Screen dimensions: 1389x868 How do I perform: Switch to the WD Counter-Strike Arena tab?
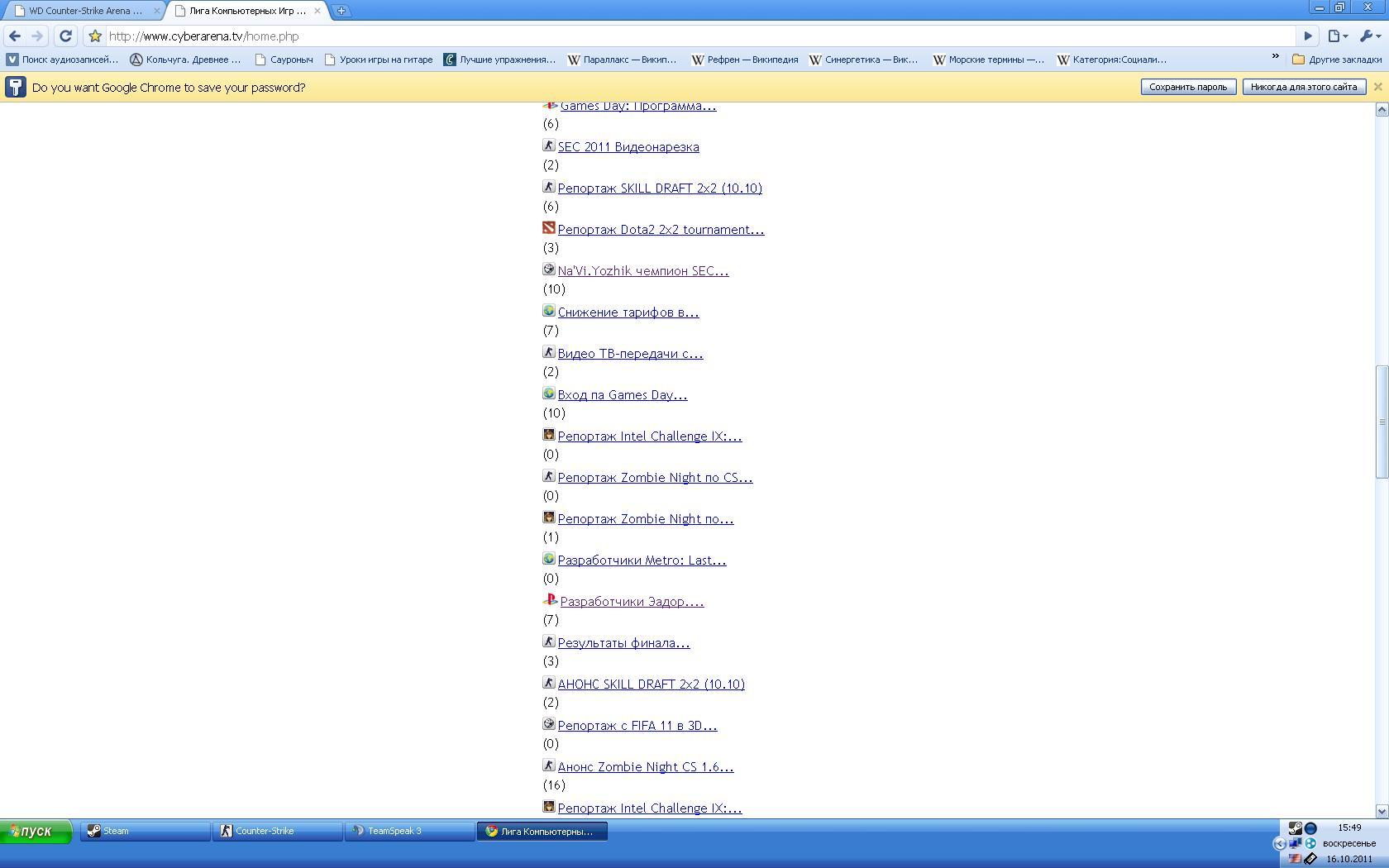pyautogui.click(x=84, y=11)
